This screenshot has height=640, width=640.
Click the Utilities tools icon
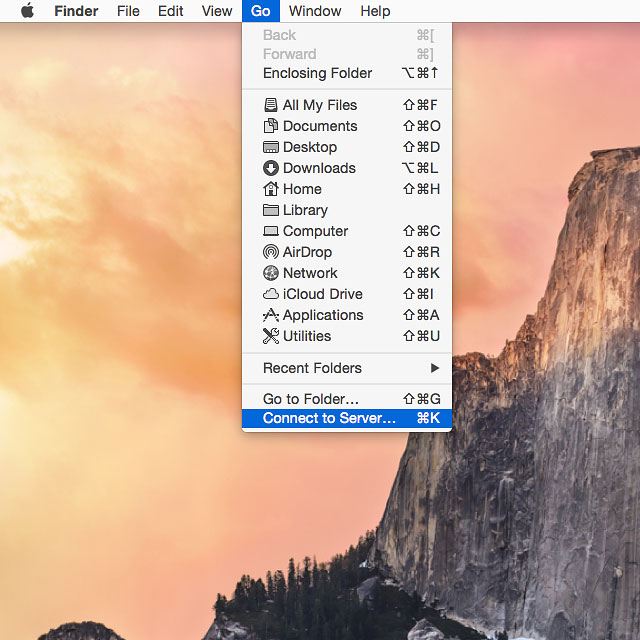coord(271,336)
